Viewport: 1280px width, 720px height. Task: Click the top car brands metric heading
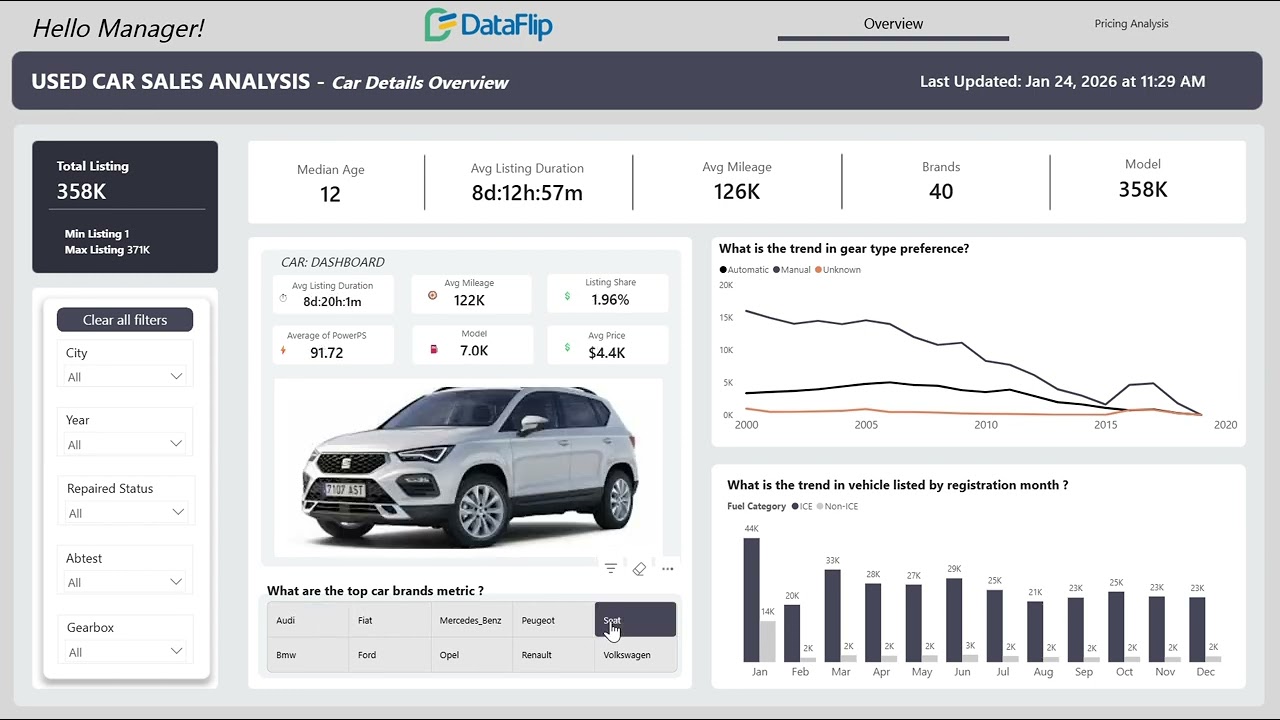click(x=375, y=591)
